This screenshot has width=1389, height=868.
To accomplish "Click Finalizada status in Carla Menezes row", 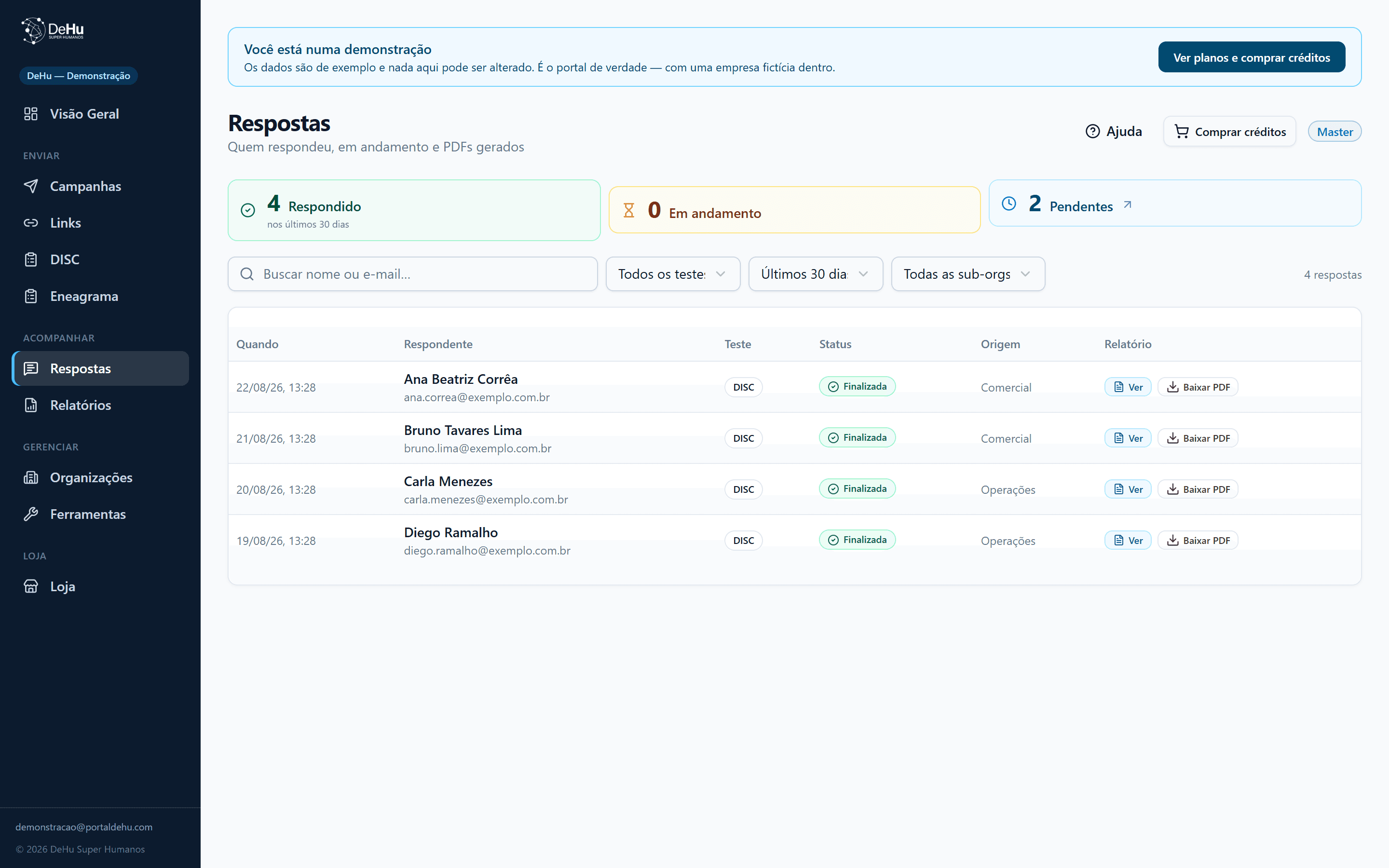I will point(857,488).
